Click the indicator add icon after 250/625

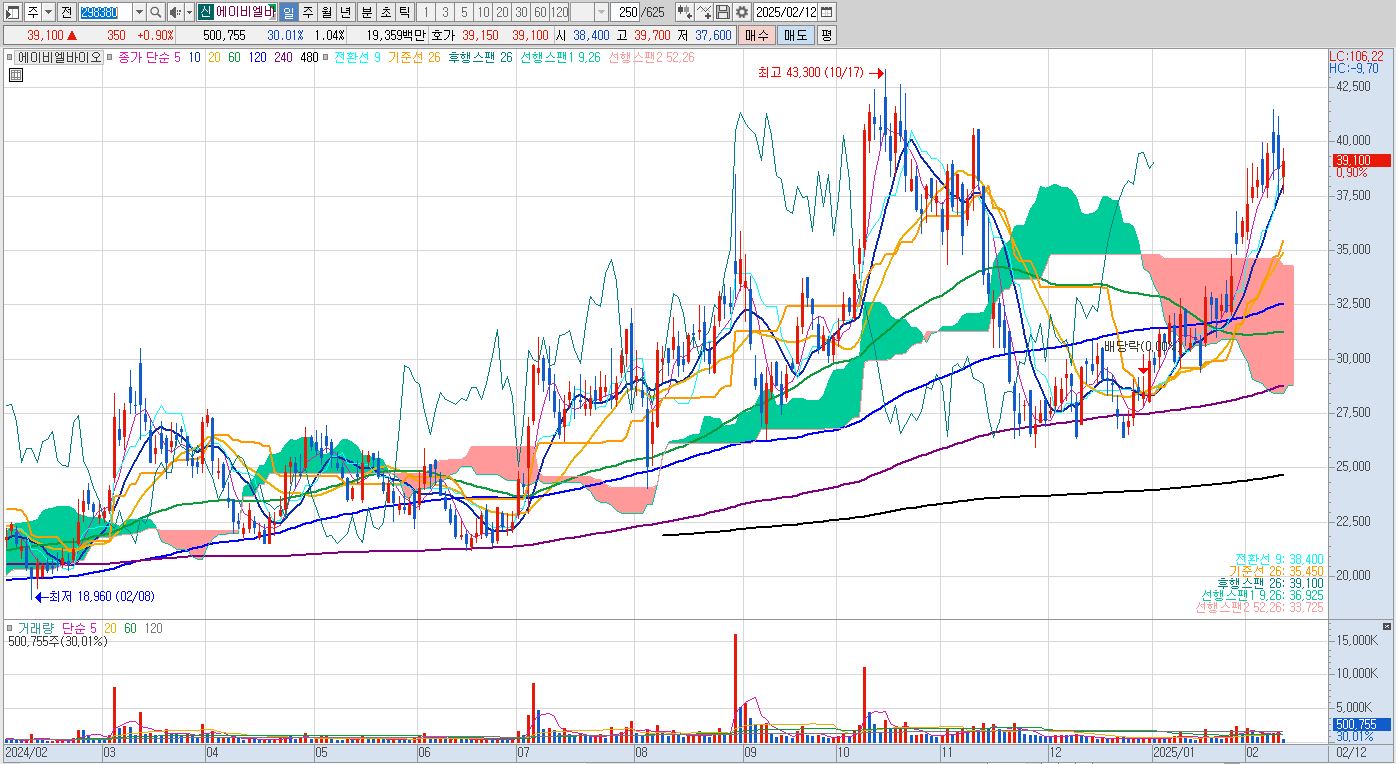[x=684, y=12]
